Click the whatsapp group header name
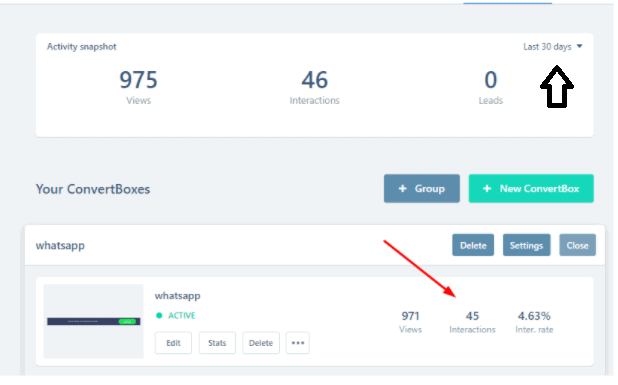 (x=60, y=246)
